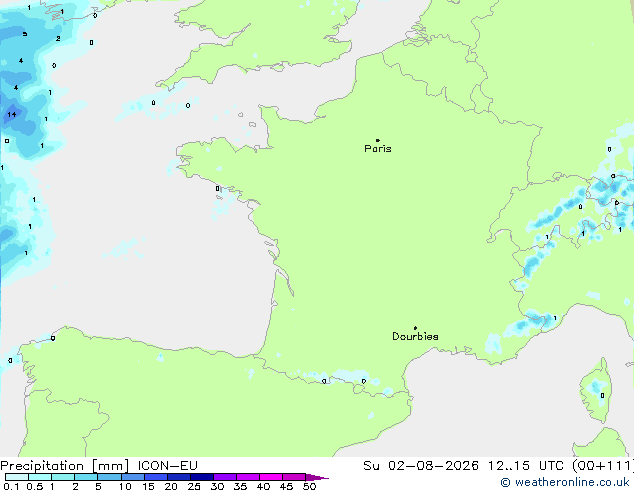Viewport: 634px width, 490px height.
Task: Click the '(00+111)' forecast offset text
Action: pos(602,466)
